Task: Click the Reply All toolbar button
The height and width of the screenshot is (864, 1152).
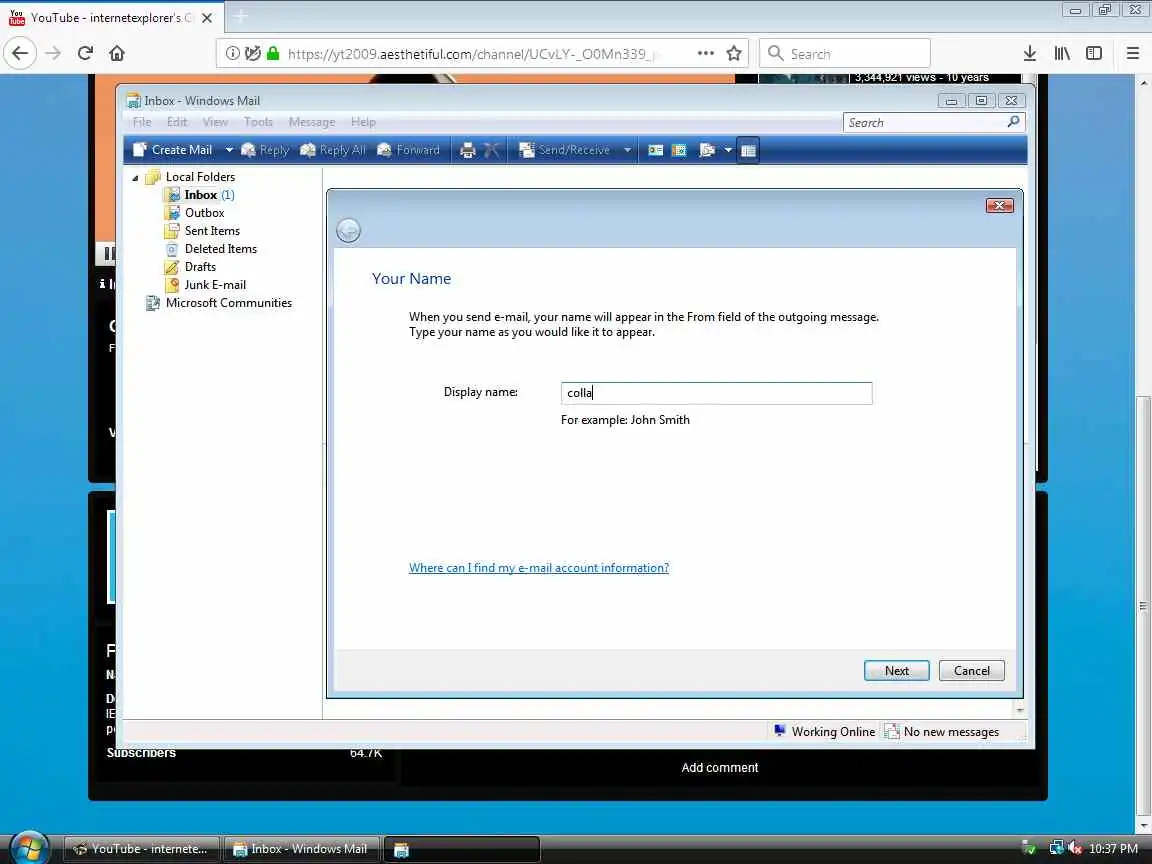Action: pyautogui.click(x=333, y=150)
